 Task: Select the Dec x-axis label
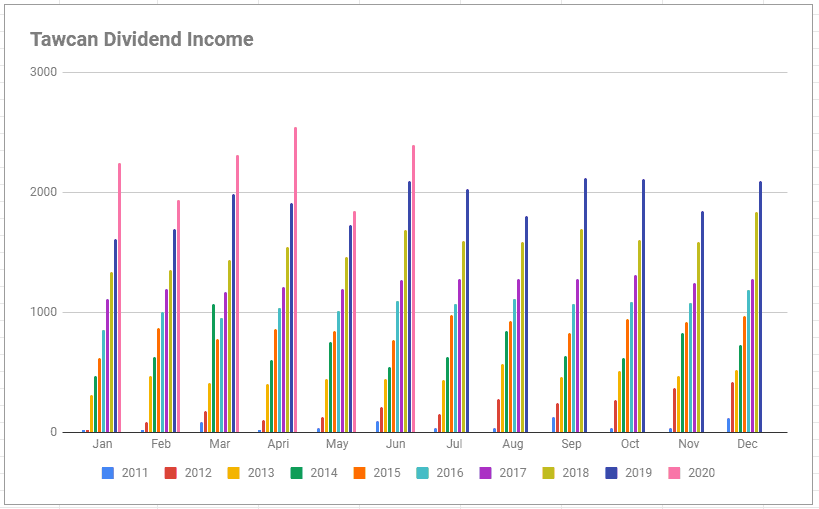click(x=747, y=444)
